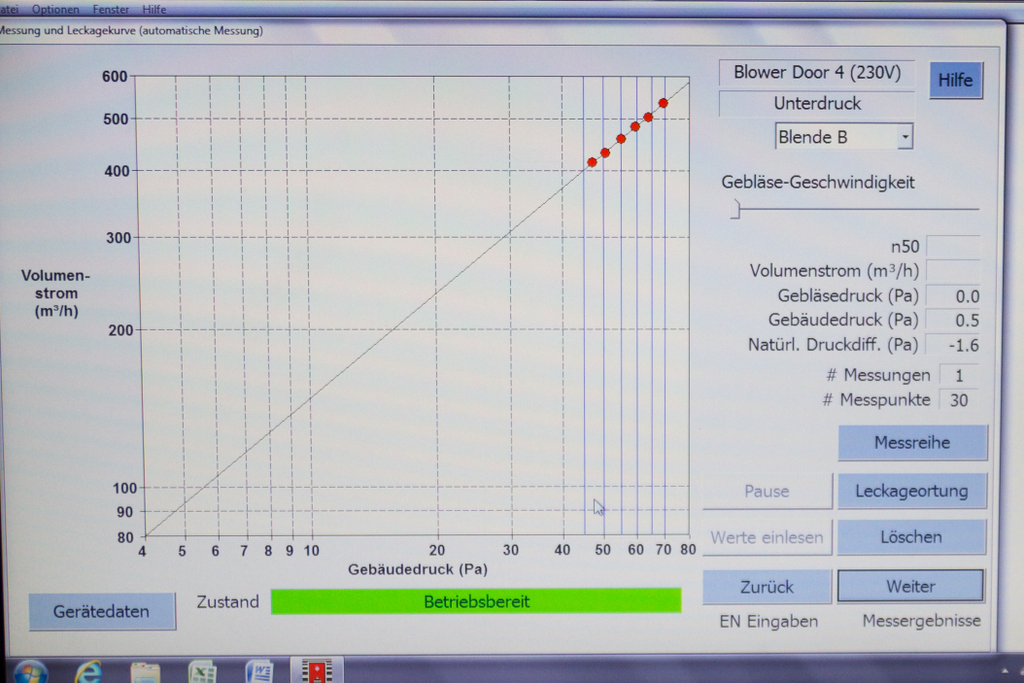The width and height of the screenshot is (1024, 683).
Task: Click the red data point just above 400 m³/h
Action: [592, 162]
